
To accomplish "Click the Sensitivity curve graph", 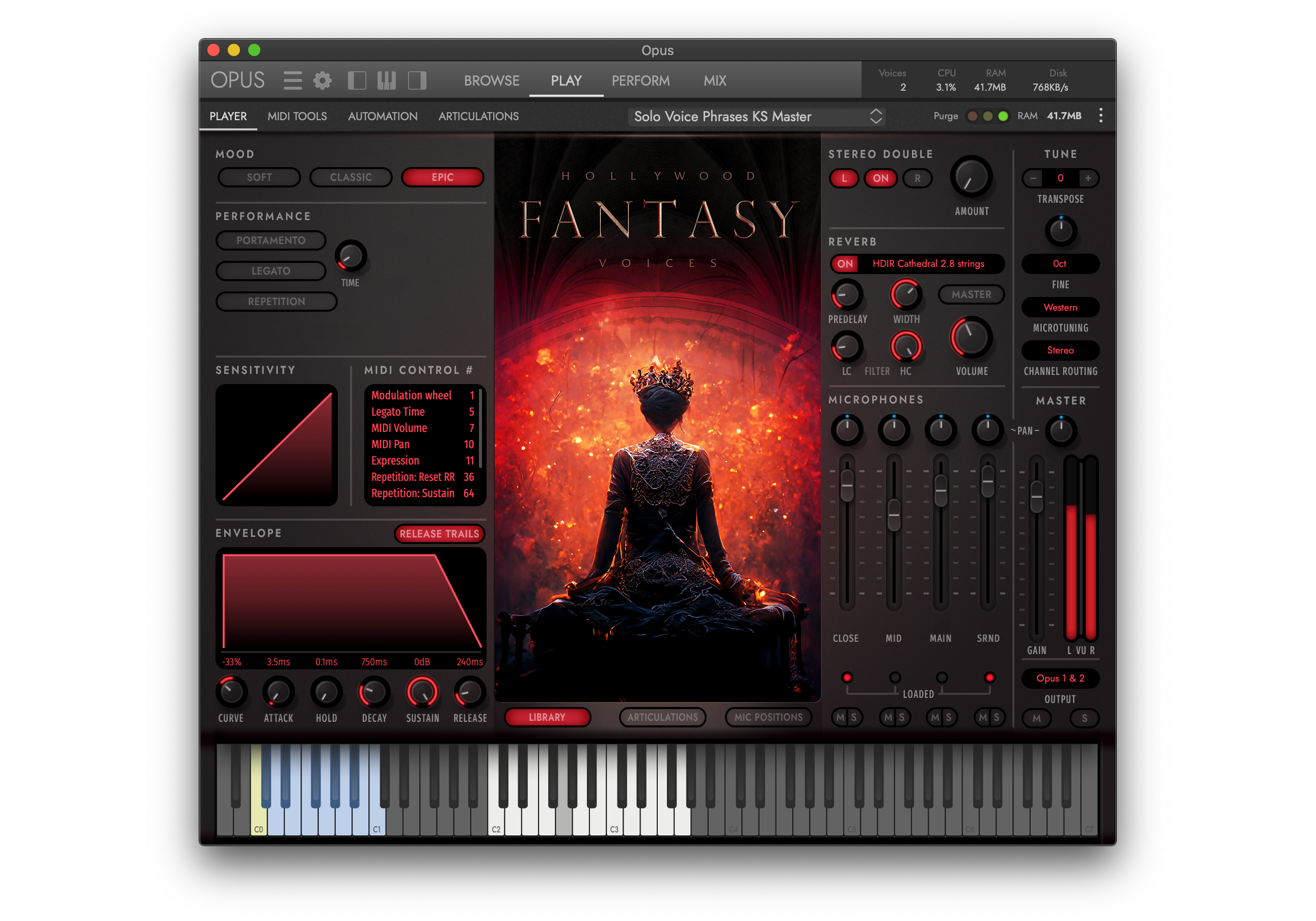I will [x=276, y=445].
